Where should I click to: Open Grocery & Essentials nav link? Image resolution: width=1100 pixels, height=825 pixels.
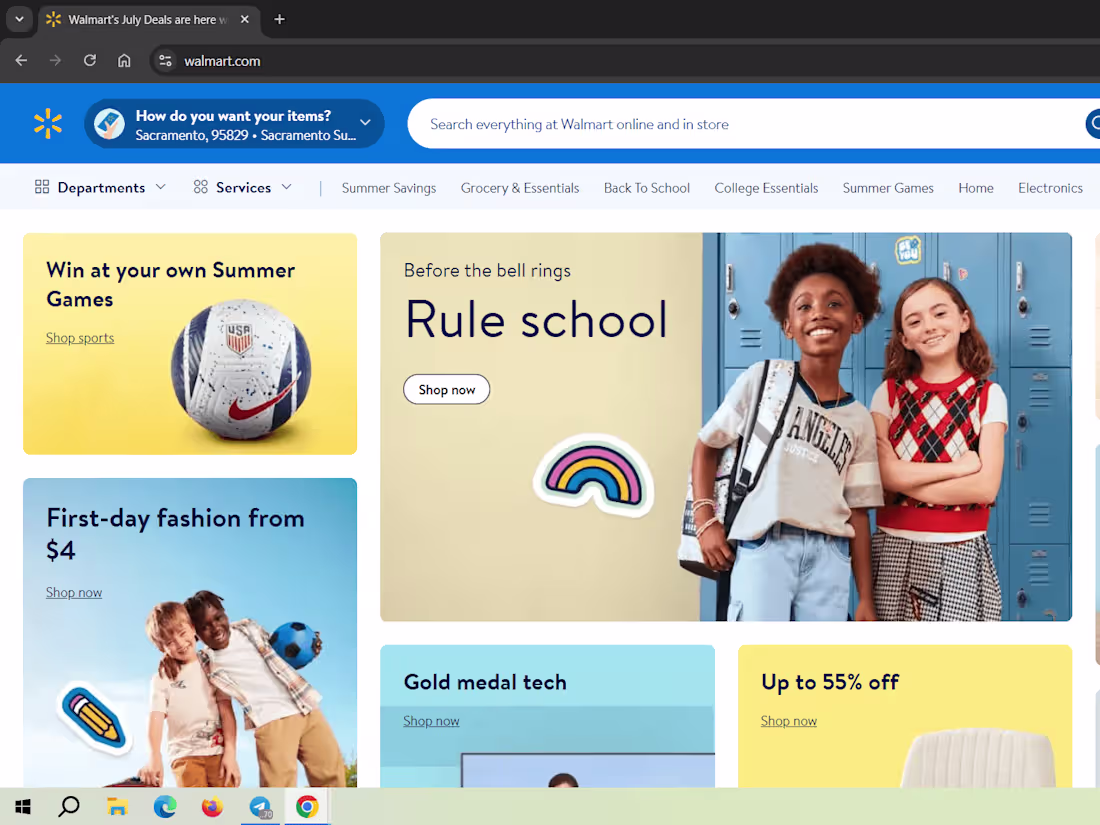pos(520,188)
